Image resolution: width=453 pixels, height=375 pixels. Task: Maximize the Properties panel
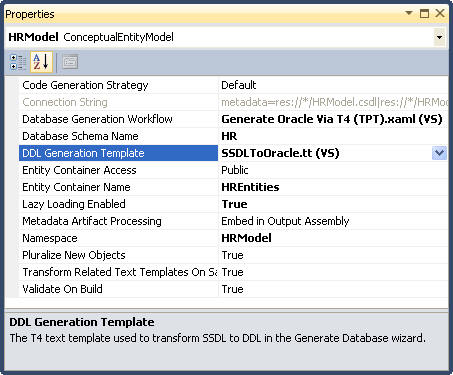424,13
